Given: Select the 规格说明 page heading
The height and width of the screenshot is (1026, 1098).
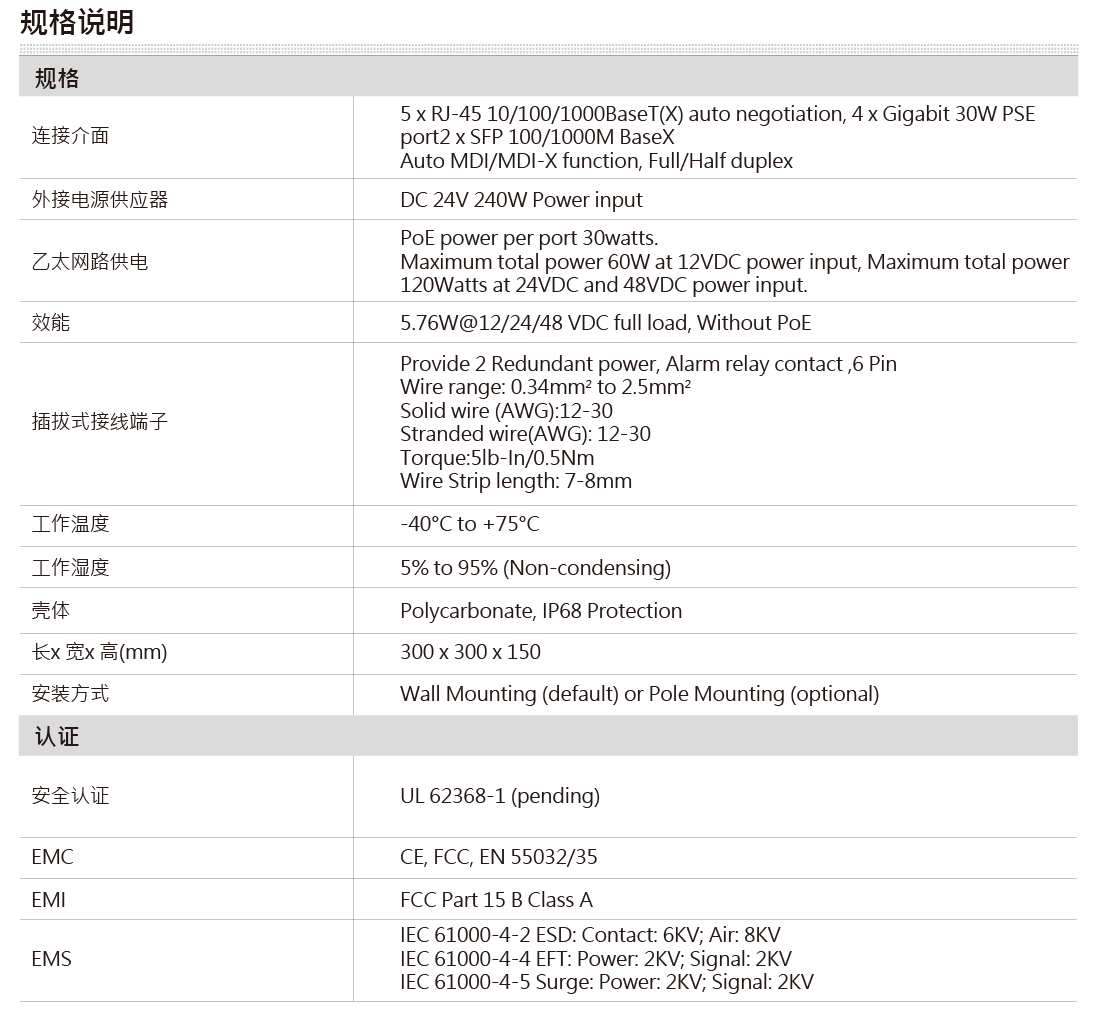Looking at the screenshot, I should tap(77, 22).
